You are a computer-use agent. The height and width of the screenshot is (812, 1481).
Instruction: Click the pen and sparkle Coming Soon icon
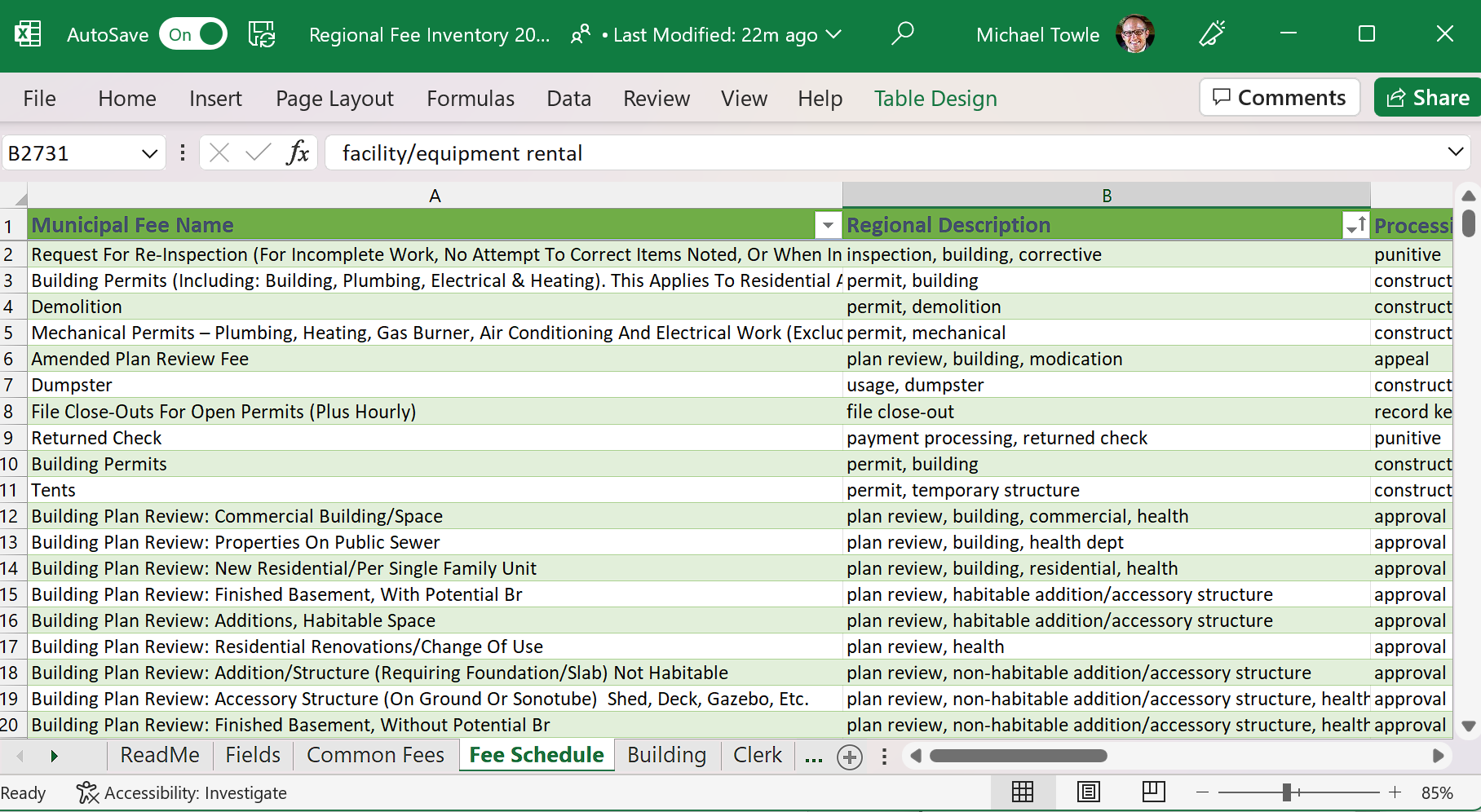(x=1212, y=34)
